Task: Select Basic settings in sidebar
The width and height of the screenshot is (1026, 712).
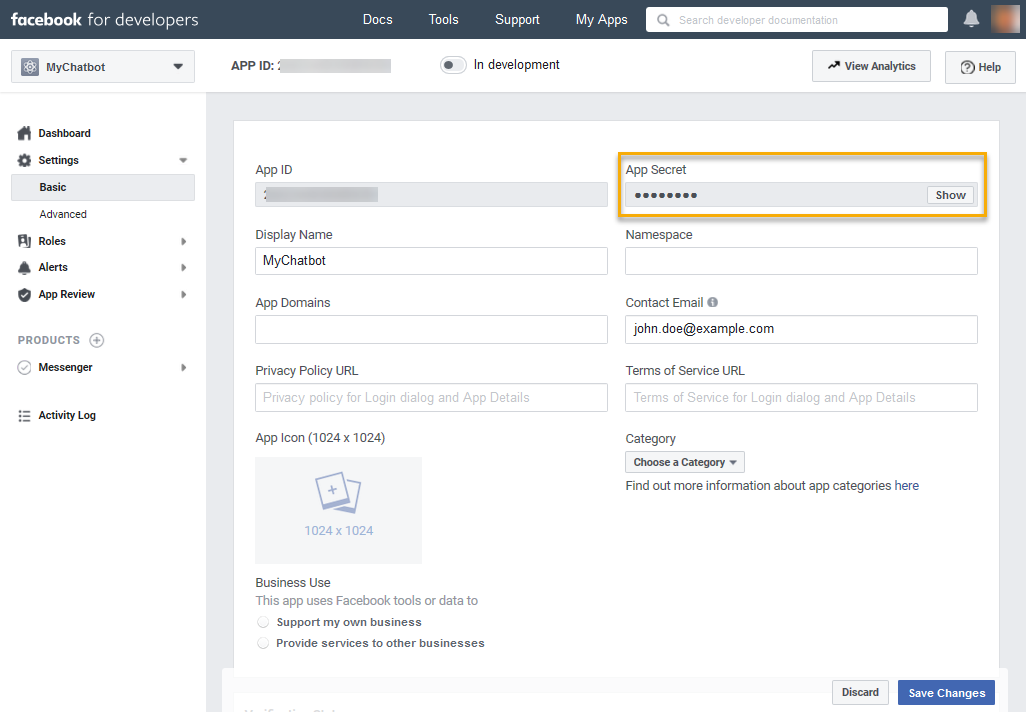Action: click(103, 187)
